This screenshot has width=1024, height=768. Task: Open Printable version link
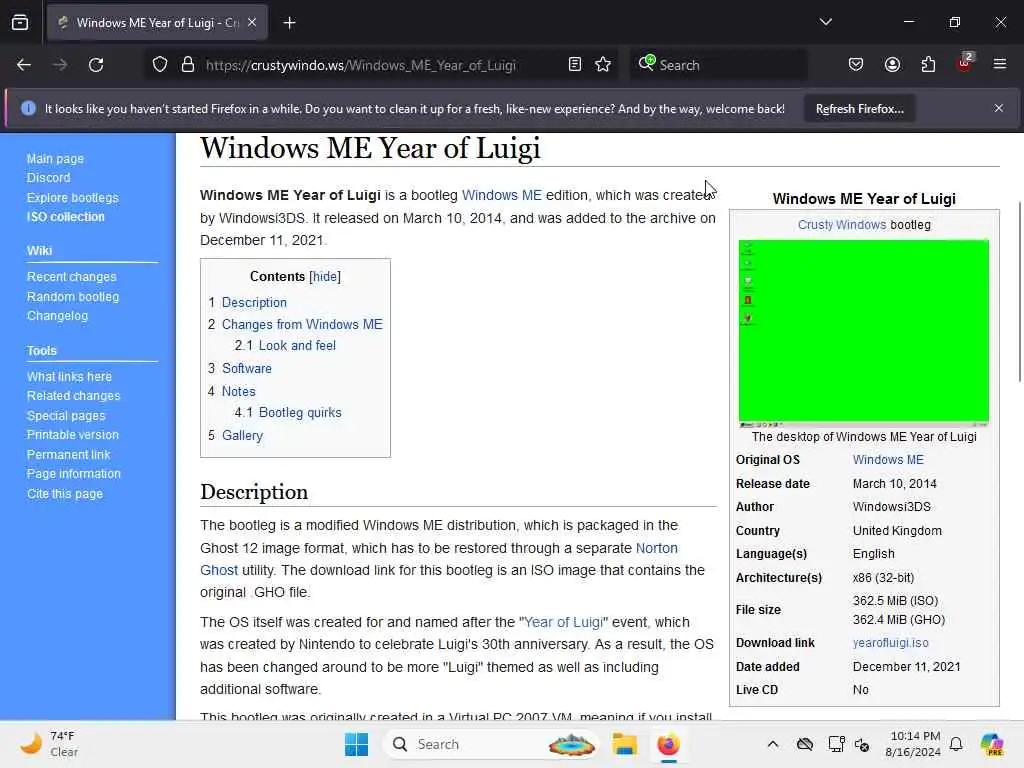pyautogui.click(x=72, y=435)
